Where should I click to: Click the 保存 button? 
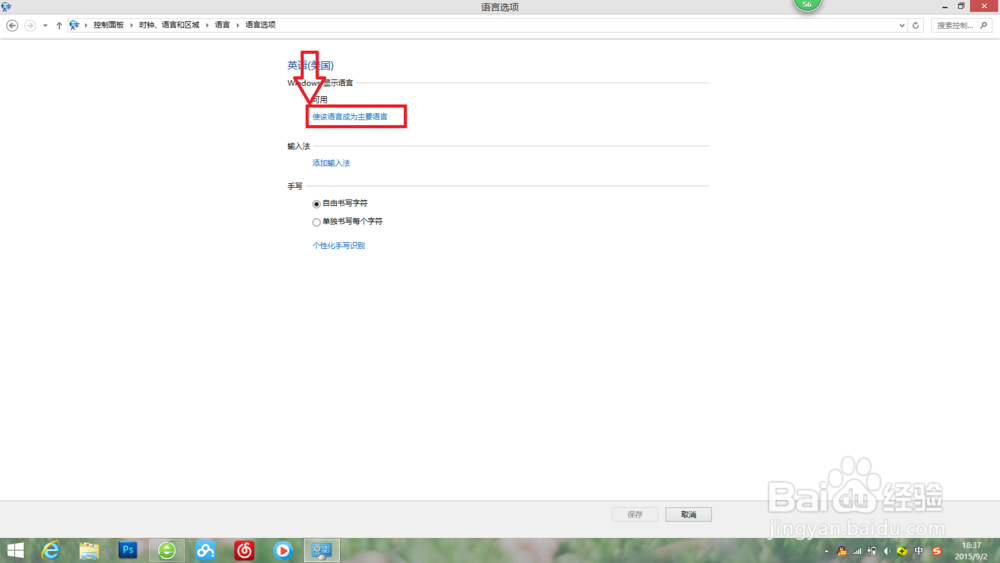pyautogui.click(x=635, y=515)
